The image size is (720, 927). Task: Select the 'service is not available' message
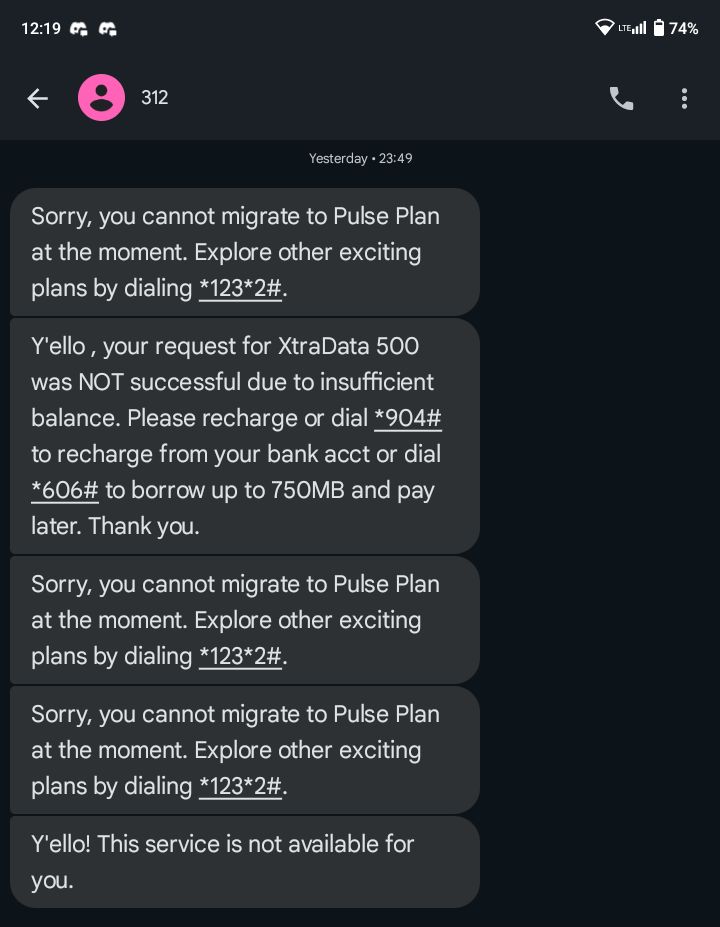point(245,862)
